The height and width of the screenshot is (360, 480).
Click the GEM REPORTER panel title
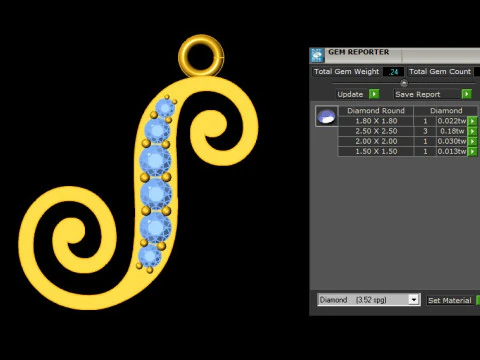point(359,52)
